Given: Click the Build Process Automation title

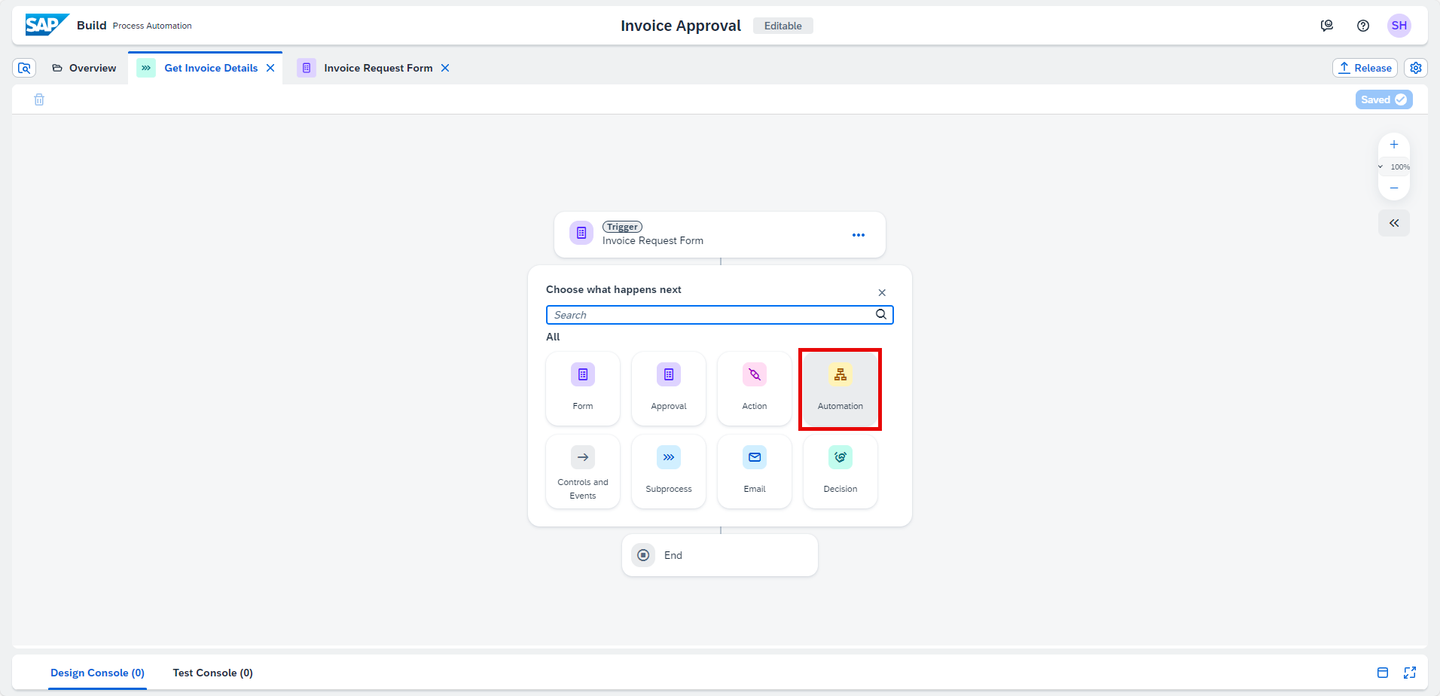Looking at the screenshot, I should click(x=134, y=26).
